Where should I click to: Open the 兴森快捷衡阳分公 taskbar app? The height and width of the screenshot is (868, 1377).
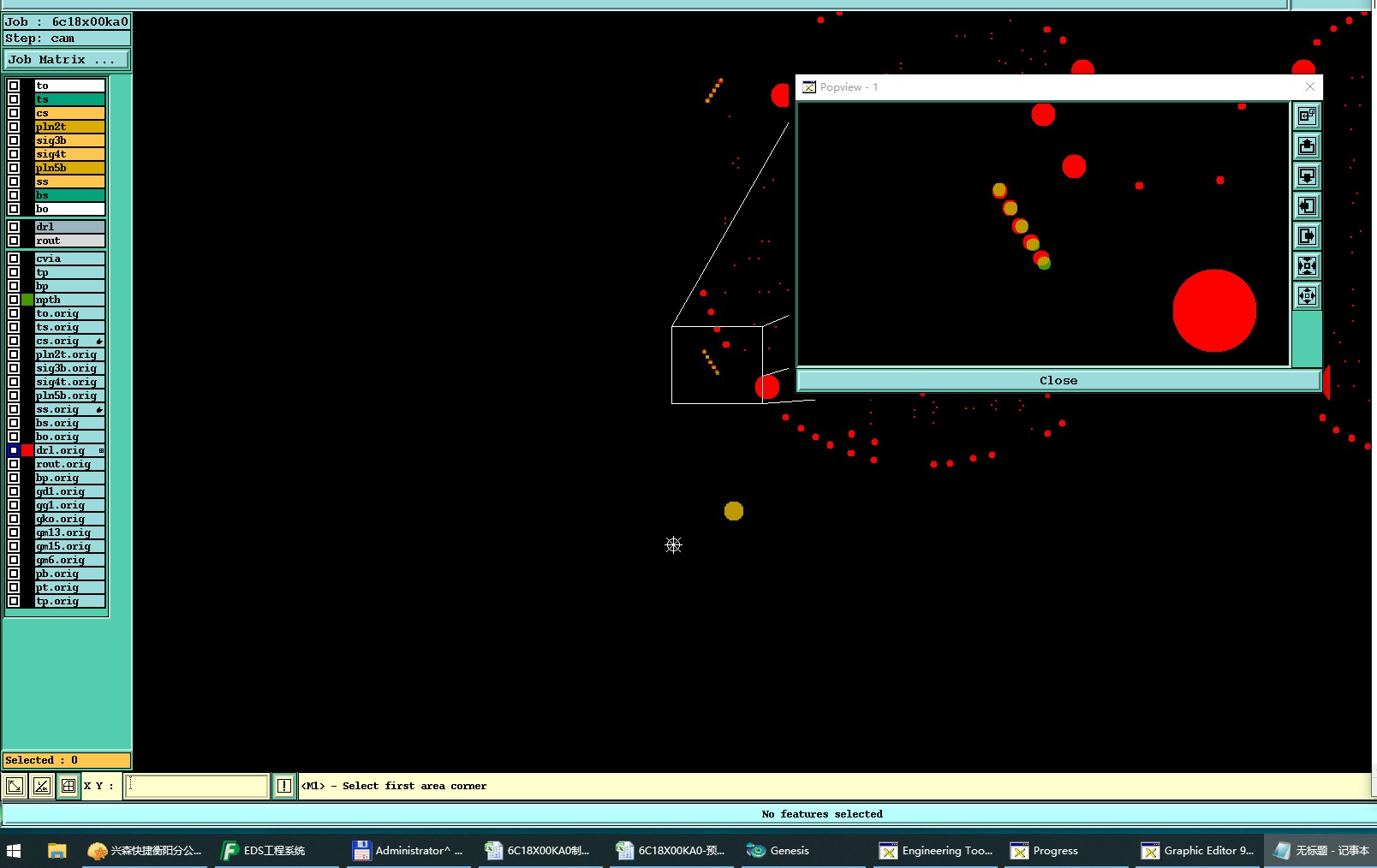click(145, 850)
